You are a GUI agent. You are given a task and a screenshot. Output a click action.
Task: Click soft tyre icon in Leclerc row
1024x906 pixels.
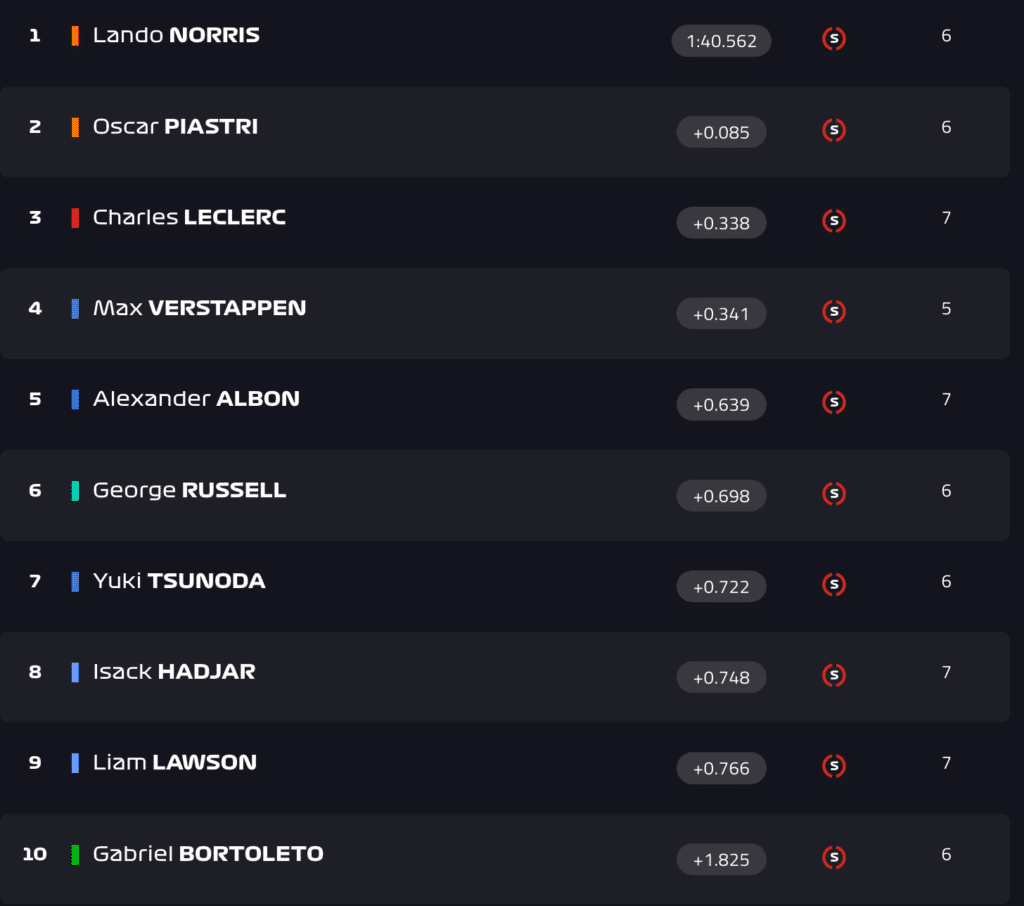pyautogui.click(x=833, y=221)
